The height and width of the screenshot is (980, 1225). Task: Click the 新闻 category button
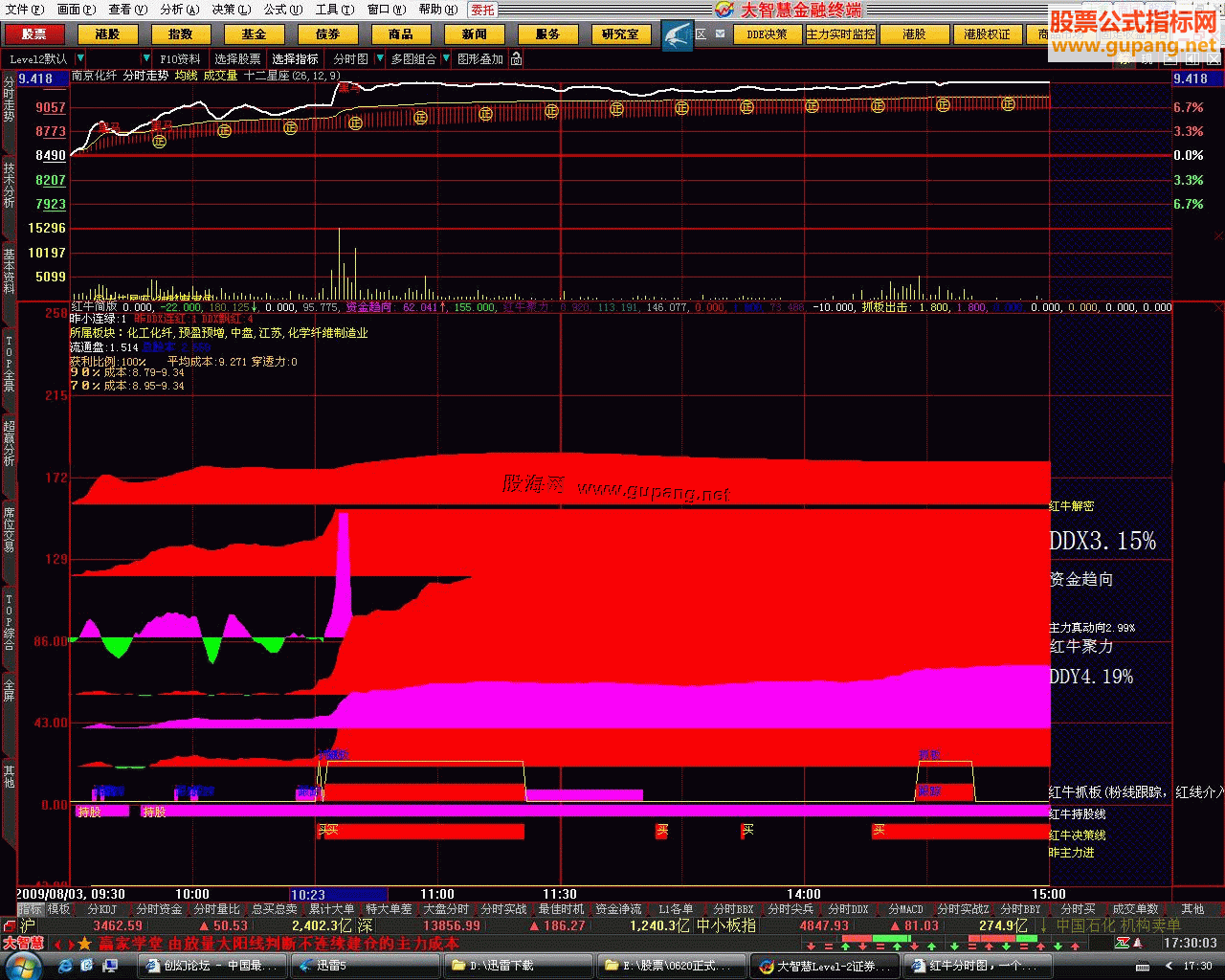[x=474, y=34]
